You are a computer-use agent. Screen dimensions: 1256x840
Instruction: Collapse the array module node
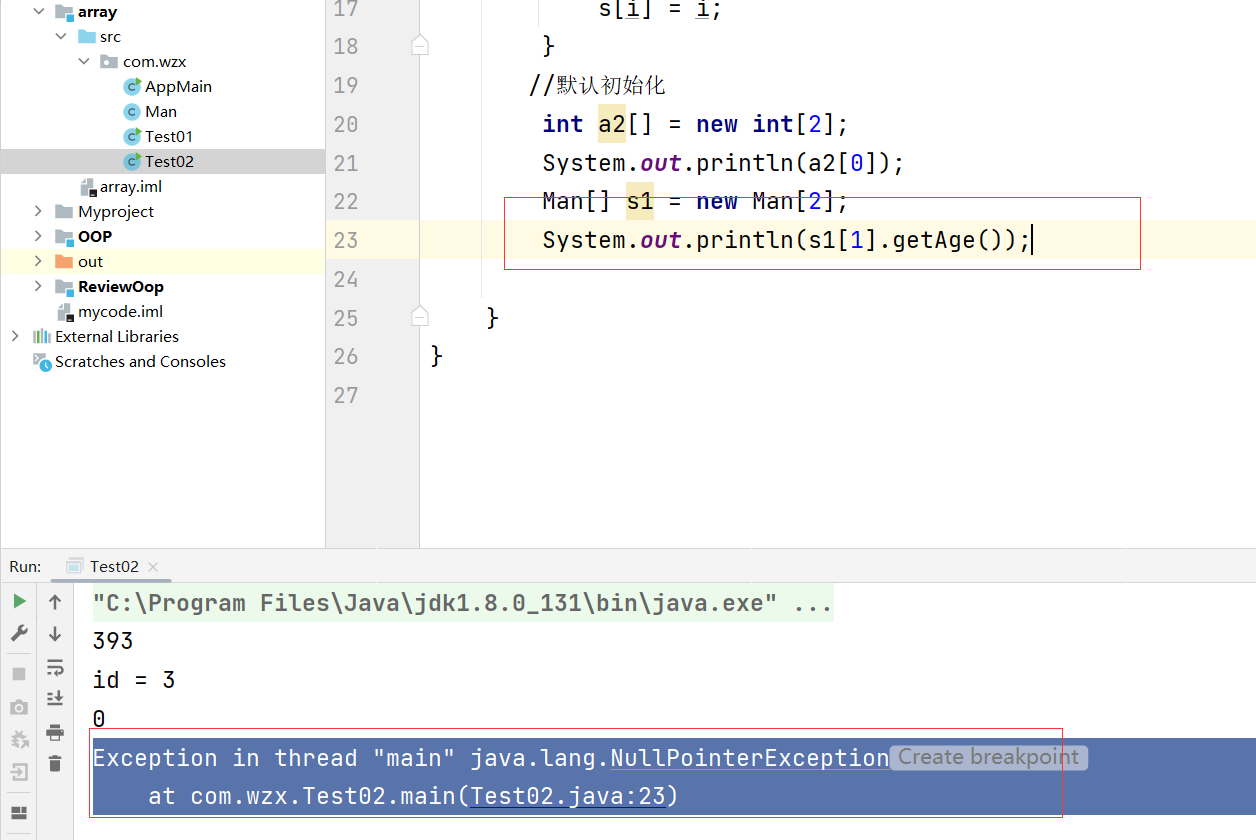click(x=39, y=12)
